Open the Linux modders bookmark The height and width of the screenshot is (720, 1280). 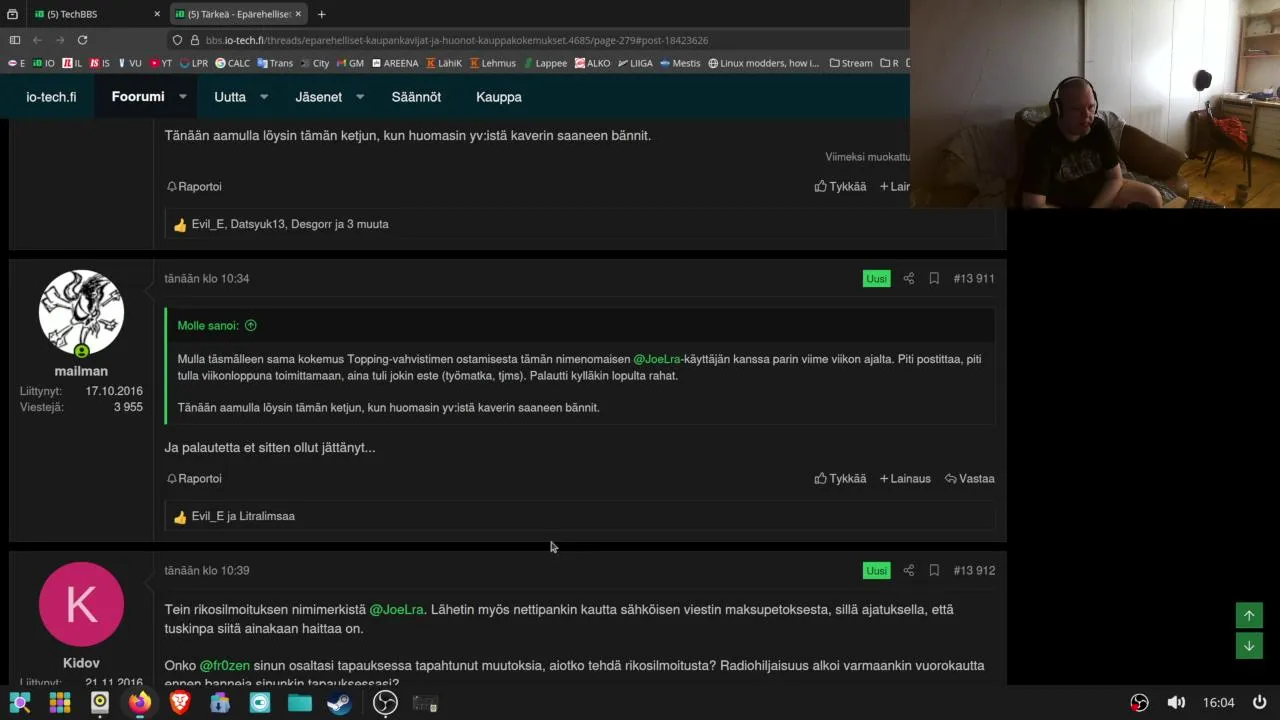[764, 63]
